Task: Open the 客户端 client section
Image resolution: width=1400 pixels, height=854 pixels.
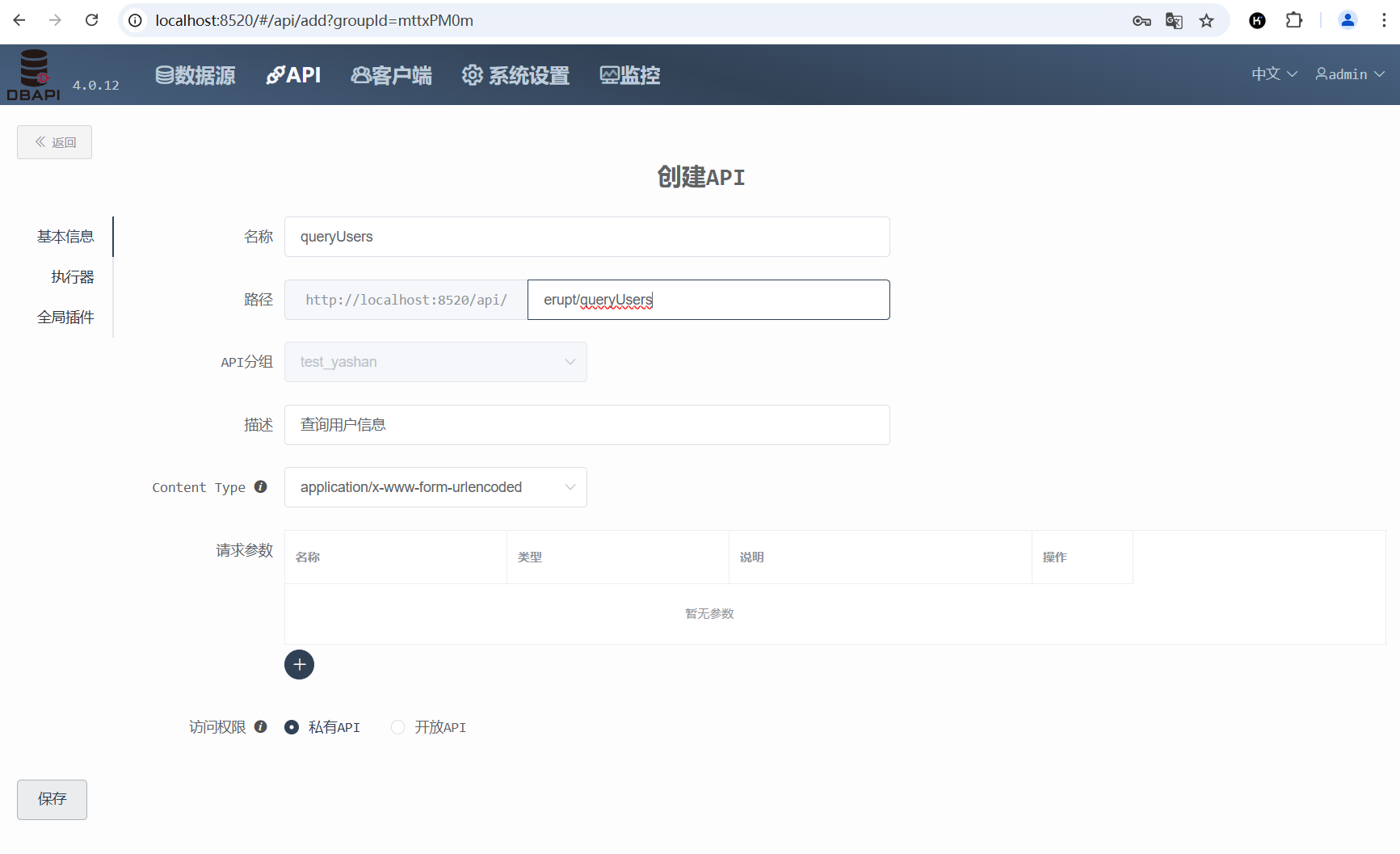Action: pos(391,74)
